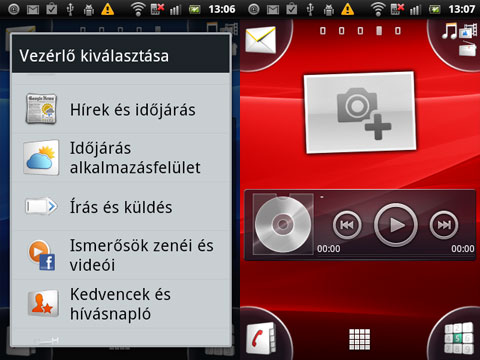The width and height of the screenshot is (480, 360).
Task: Open the radio app shortcut
Action: click(x=467, y=49)
